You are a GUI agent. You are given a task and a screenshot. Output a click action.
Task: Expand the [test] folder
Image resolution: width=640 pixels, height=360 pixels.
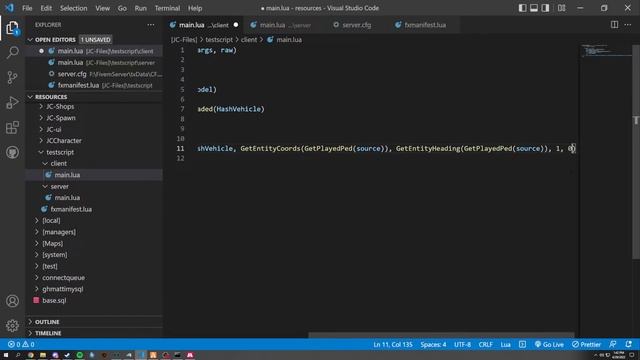click(x=50, y=266)
